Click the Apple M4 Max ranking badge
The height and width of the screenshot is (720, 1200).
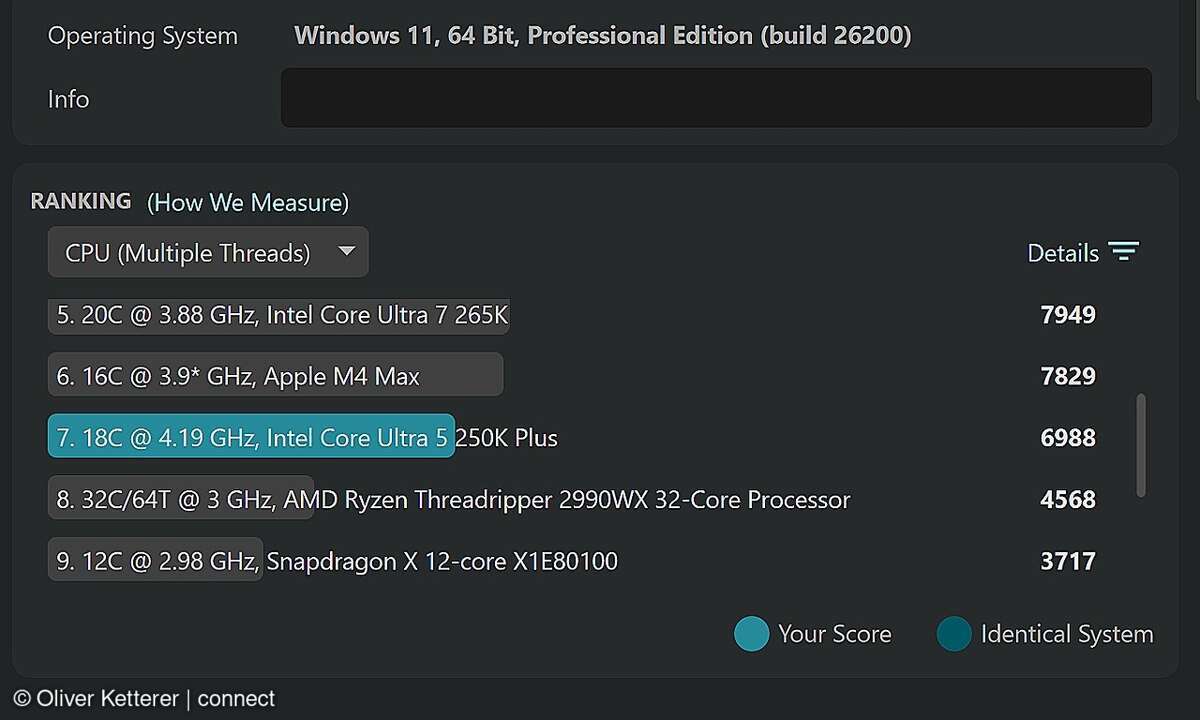click(x=275, y=375)
